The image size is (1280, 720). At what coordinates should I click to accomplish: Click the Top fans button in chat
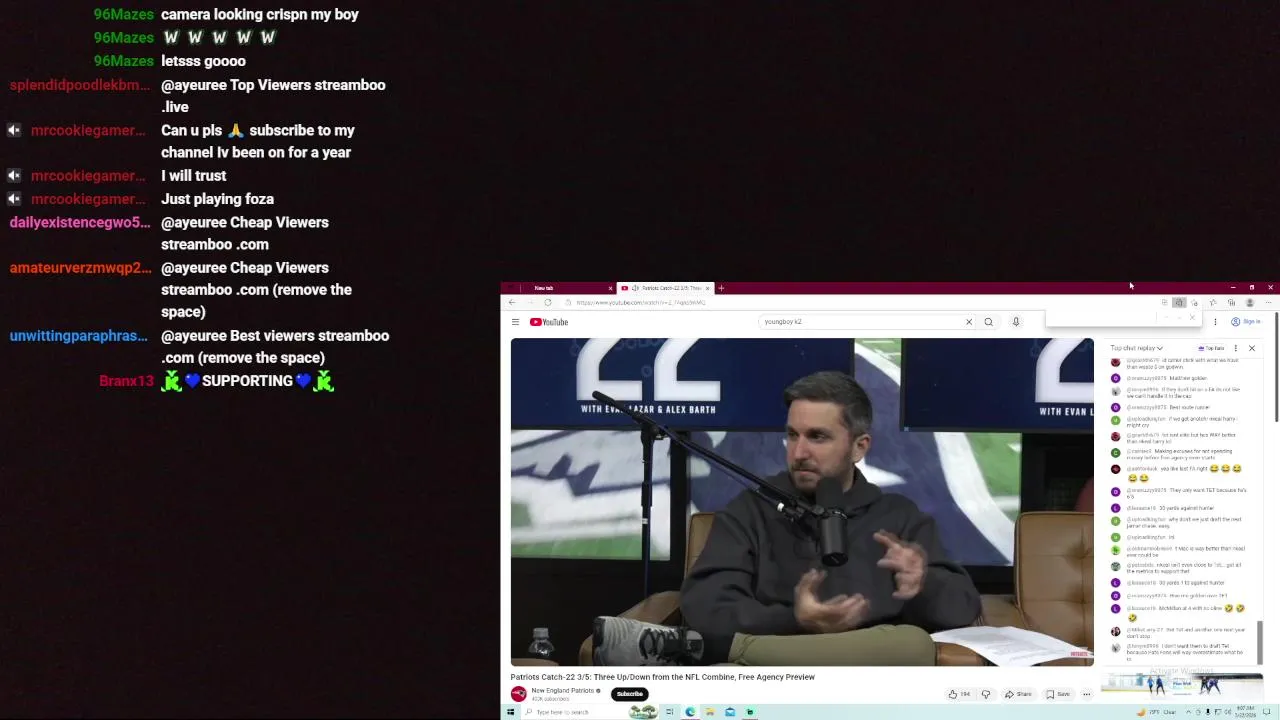(1212, 348)
